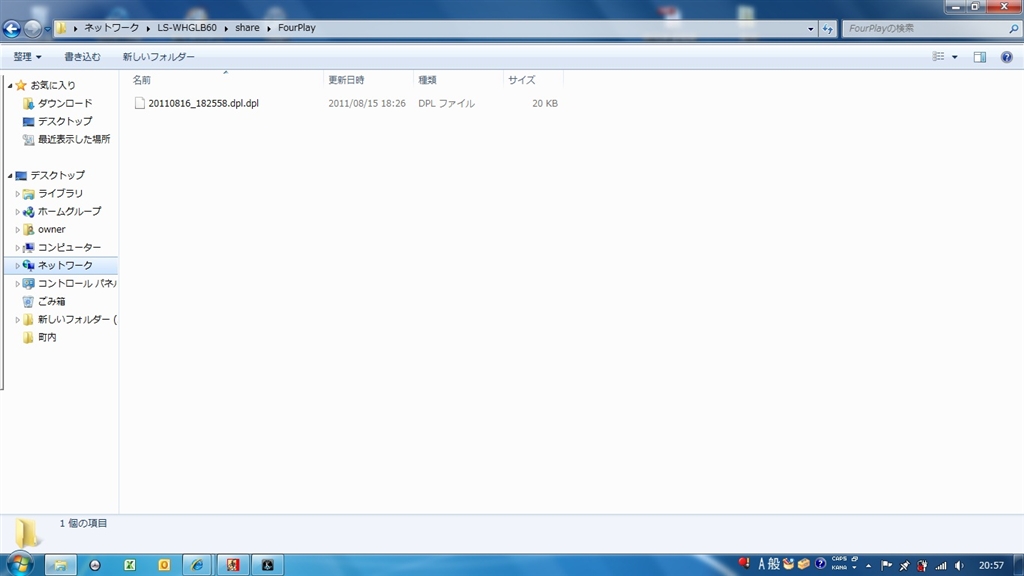This screenshot has height=576, width=1024.
Task: Expand the ネットワーク tree node
Action: (x=18, y=266)
